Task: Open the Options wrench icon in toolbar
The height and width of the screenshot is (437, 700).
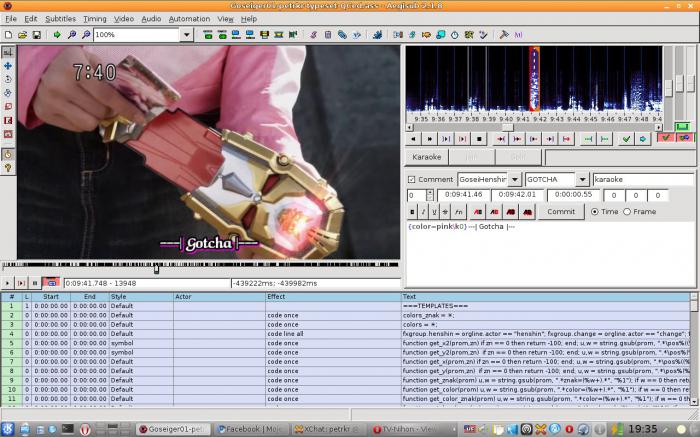Action: pyautogui.click(x=504, y=34)
